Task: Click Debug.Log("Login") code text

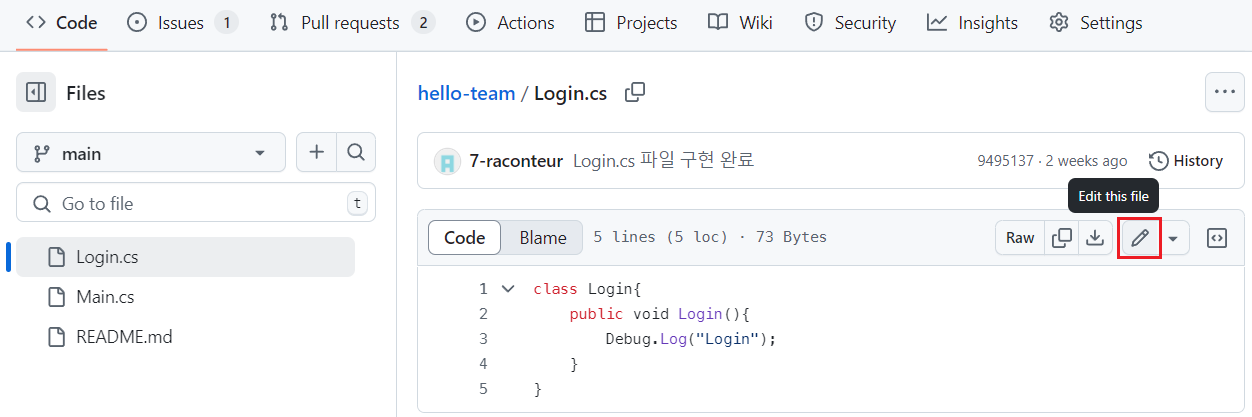Action: 690,339
